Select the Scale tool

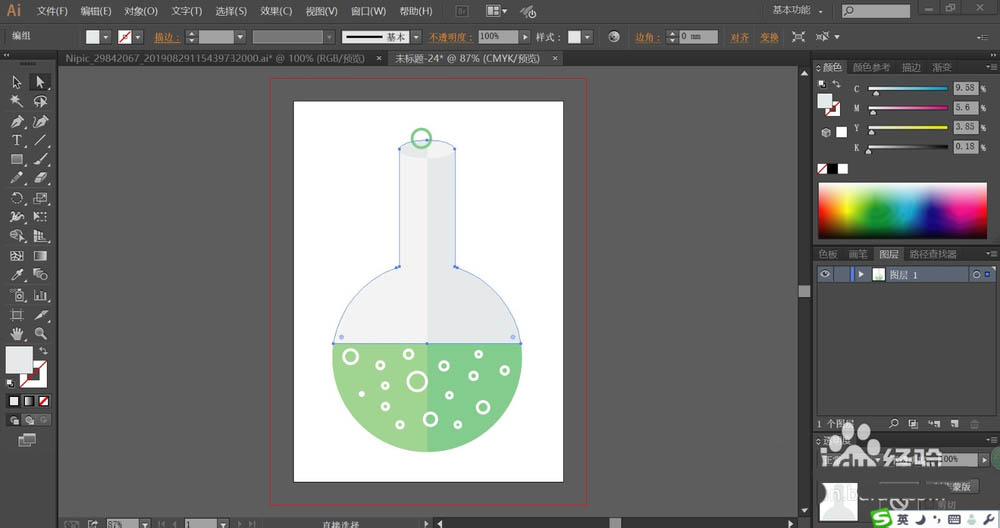coord(40,198)
